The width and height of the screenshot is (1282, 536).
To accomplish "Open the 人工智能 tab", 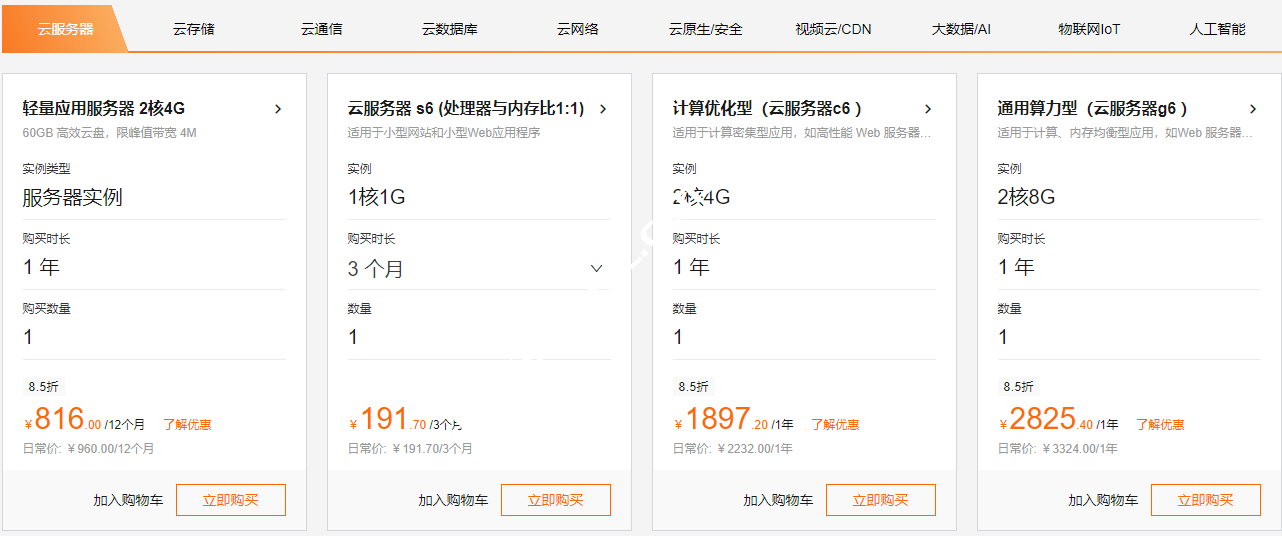I will [x=1217, y=29].
